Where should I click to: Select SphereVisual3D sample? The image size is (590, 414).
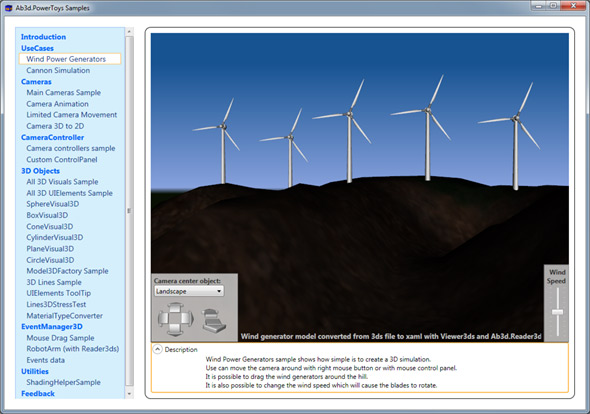point(53,204)
